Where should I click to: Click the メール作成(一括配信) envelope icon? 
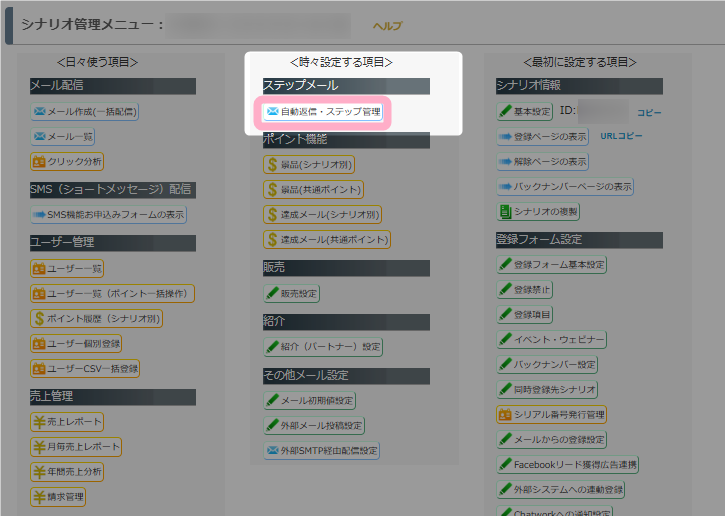tap(40, 112)
